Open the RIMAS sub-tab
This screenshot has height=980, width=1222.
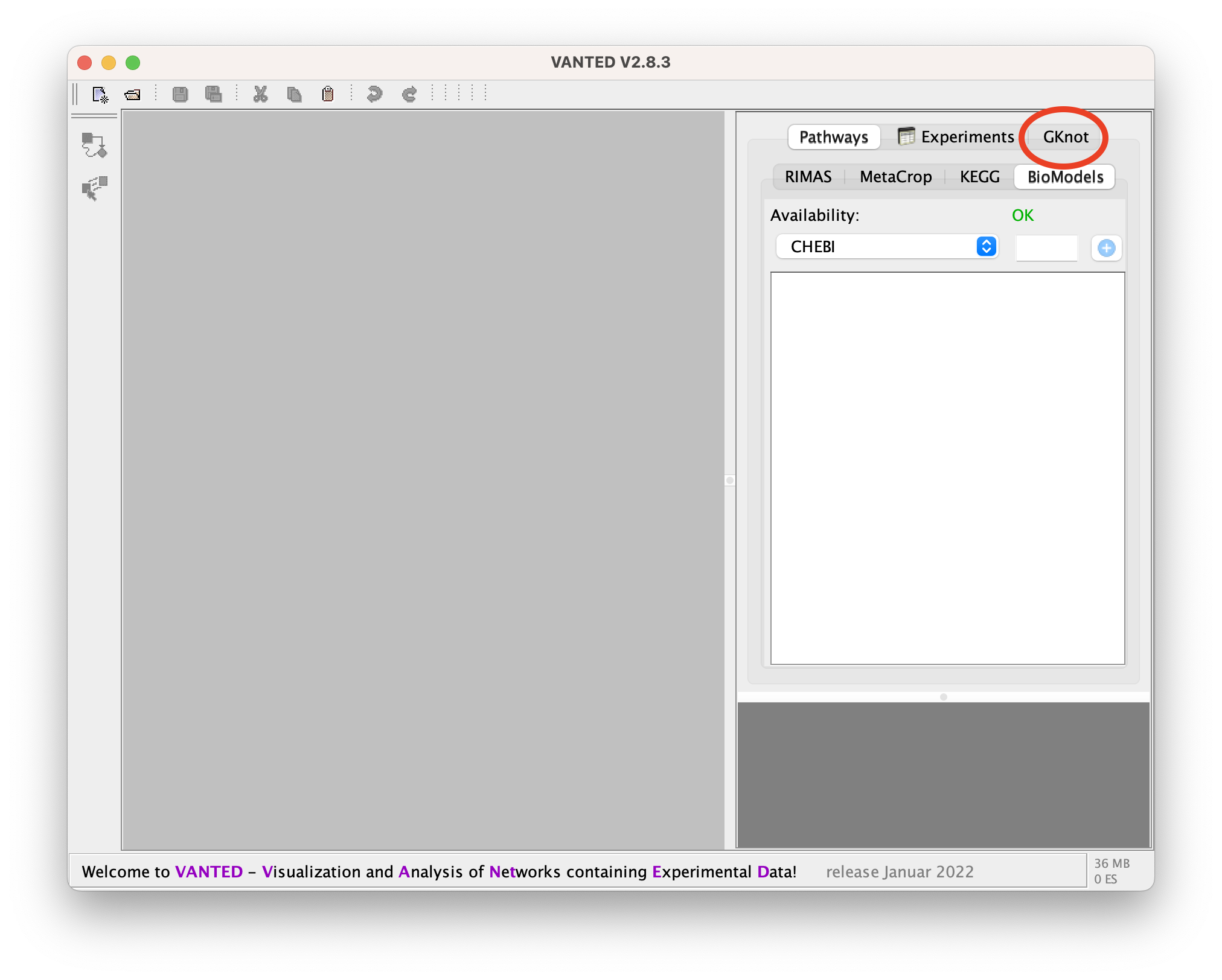(x=808, y=177)
